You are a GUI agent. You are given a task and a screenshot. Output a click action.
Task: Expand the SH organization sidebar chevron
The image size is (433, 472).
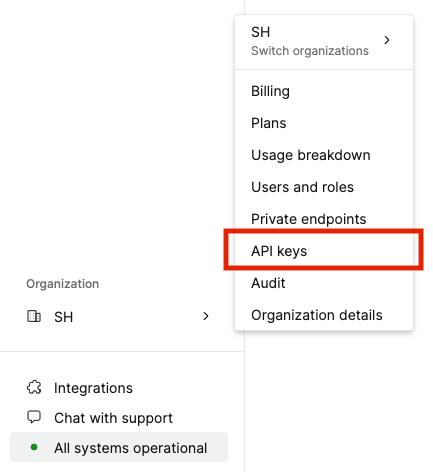(206, 316)
